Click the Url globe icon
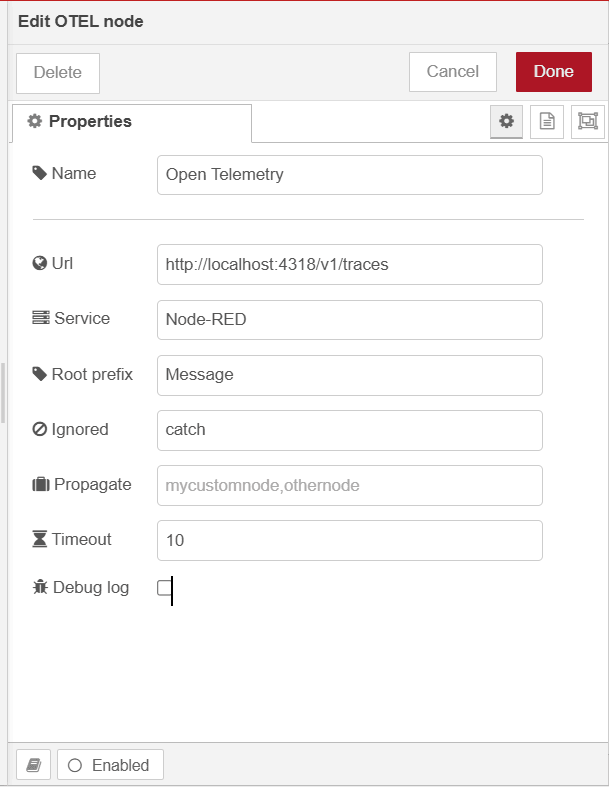 click(x=40, y=263)
